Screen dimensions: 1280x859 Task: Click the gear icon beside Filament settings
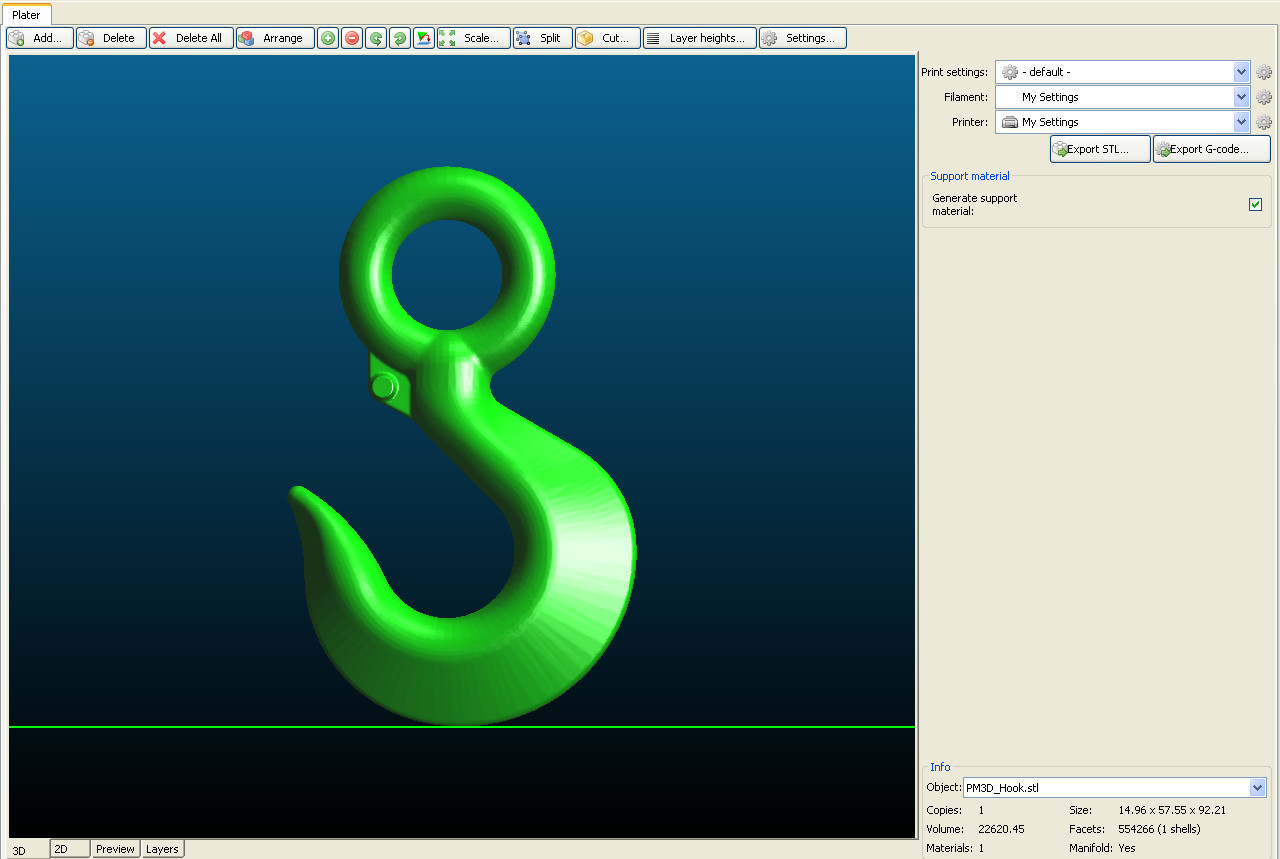pyautogui.click(x=1263, y=97)
